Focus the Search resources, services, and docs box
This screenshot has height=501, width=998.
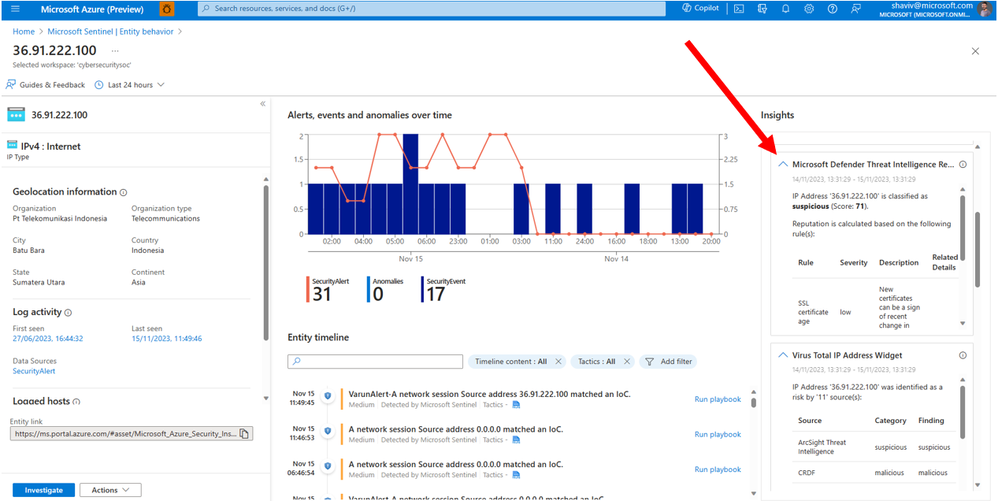pyautogui.click(x=432, y=9)
